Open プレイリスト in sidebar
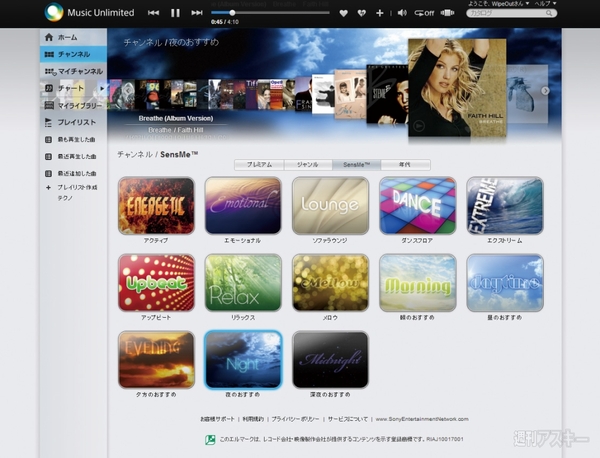This screenshot has height=458, width=600. pyautogui.click(x=73, y=122)
